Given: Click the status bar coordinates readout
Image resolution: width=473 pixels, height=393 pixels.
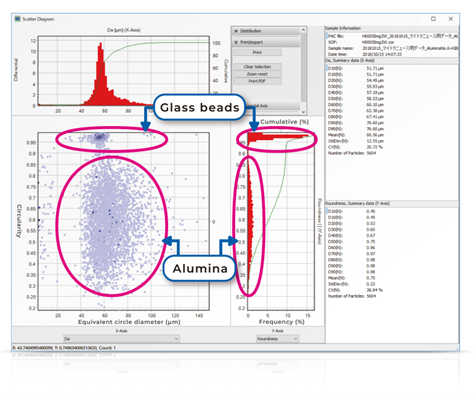Looking at the screenshot, I should [64, 348].
